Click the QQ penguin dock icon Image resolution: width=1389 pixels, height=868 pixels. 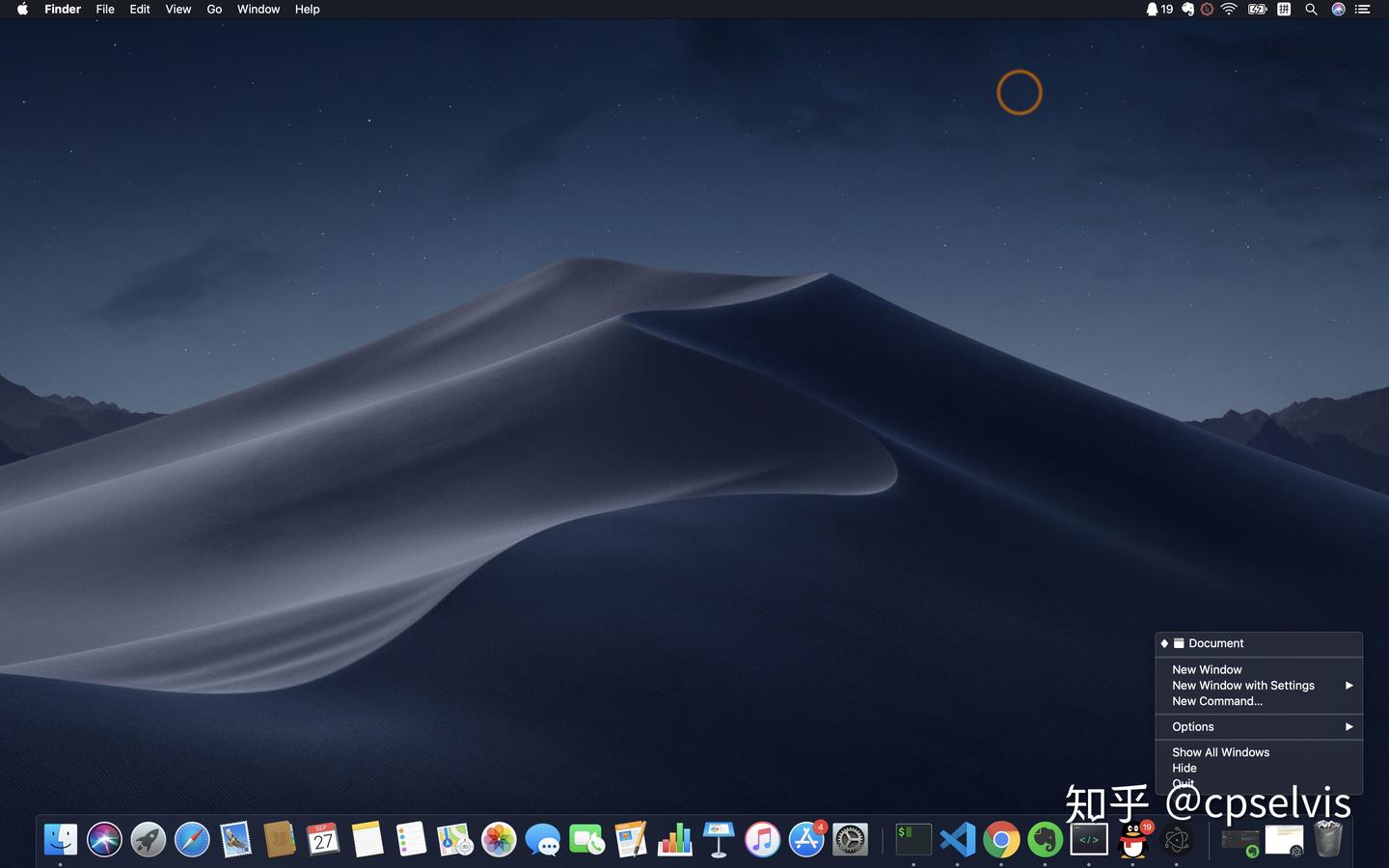[1132, 840]
